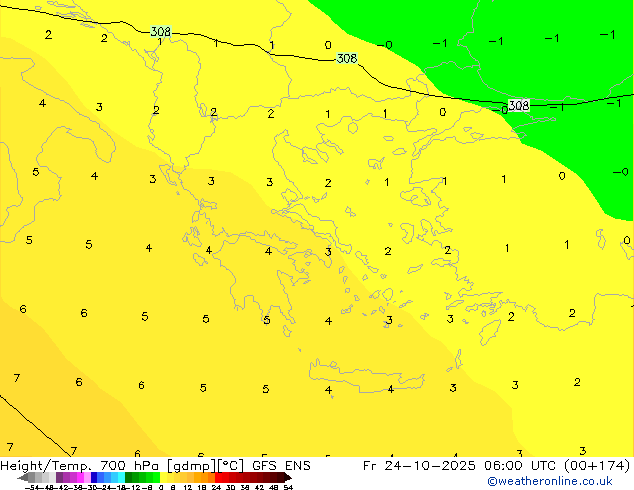Open the weatheronline.co.uk copyright link
The width and height of the screenshot is (634, 490).
[550, 481]
